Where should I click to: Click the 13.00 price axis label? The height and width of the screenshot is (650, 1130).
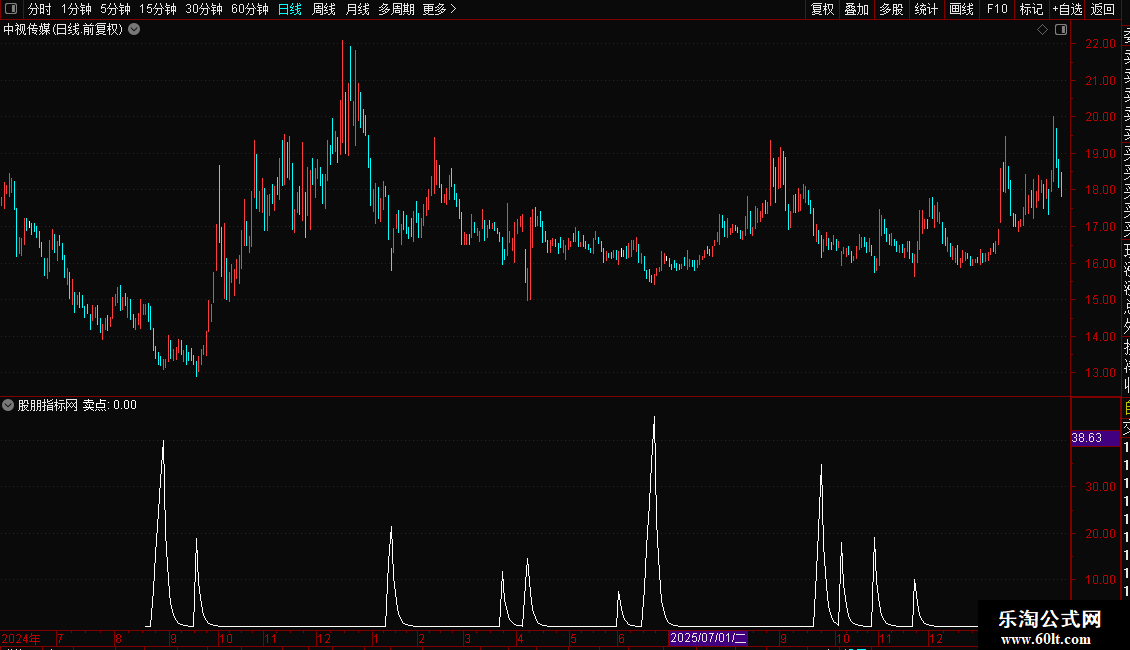click(1100, 373)
